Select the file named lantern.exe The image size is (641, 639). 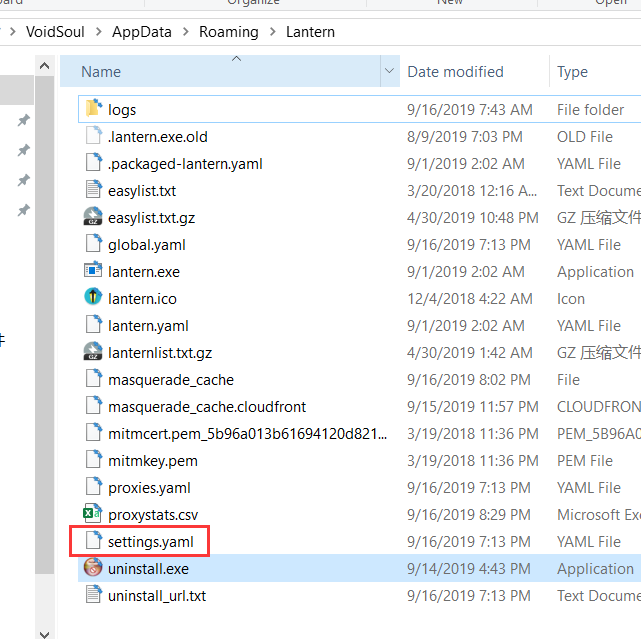[x=144, y=272]
